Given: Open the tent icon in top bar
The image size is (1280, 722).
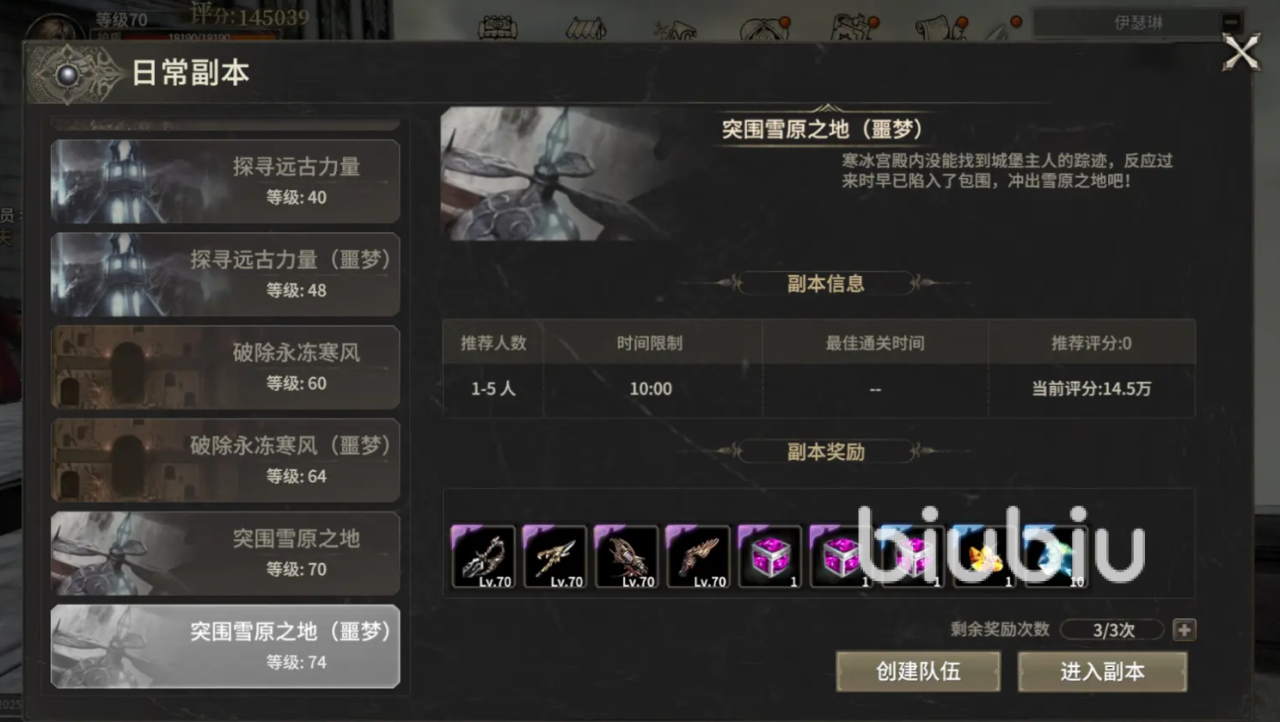Looking at the screenshot, I should click(586, 28).
